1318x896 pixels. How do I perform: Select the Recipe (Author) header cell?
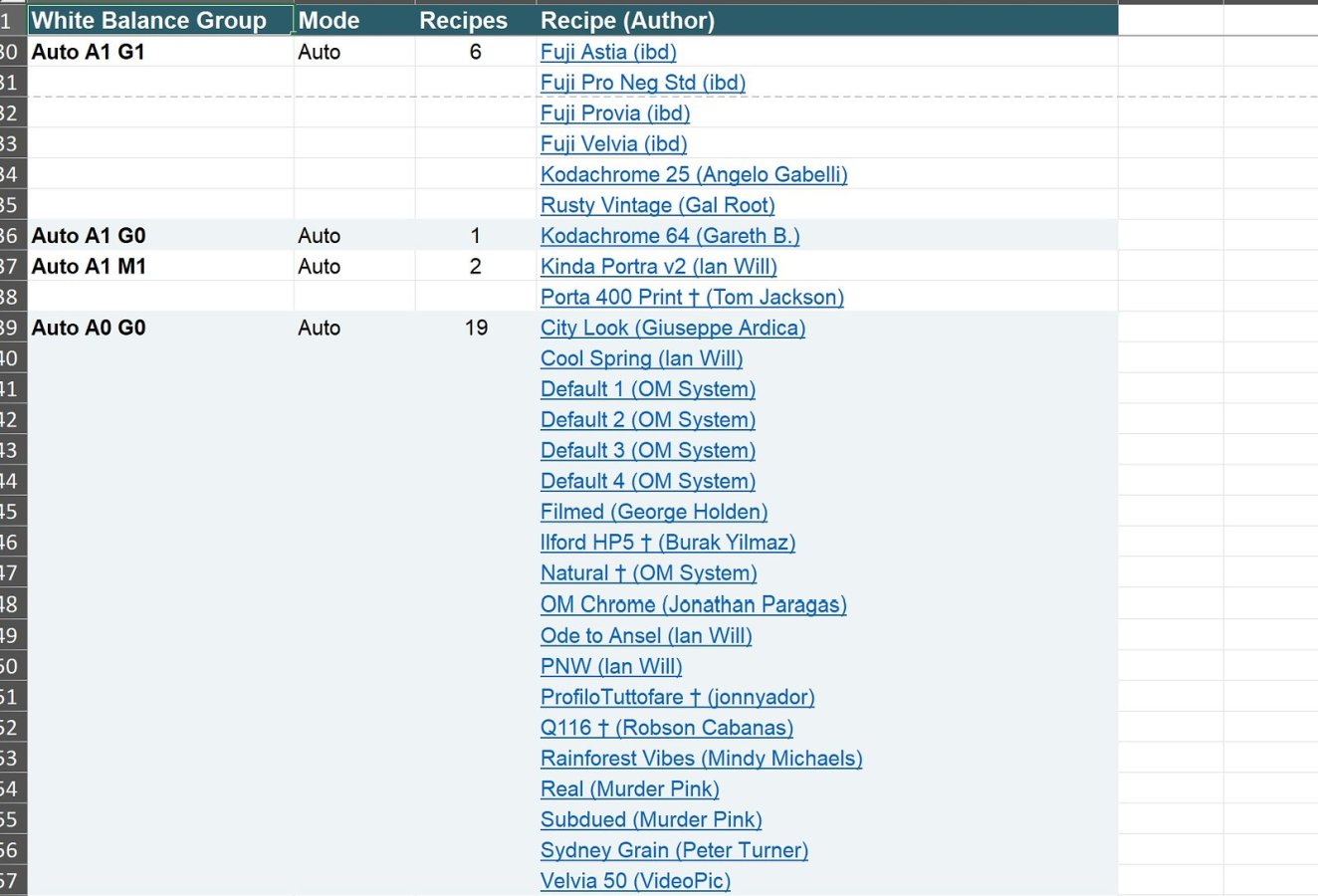827,20
